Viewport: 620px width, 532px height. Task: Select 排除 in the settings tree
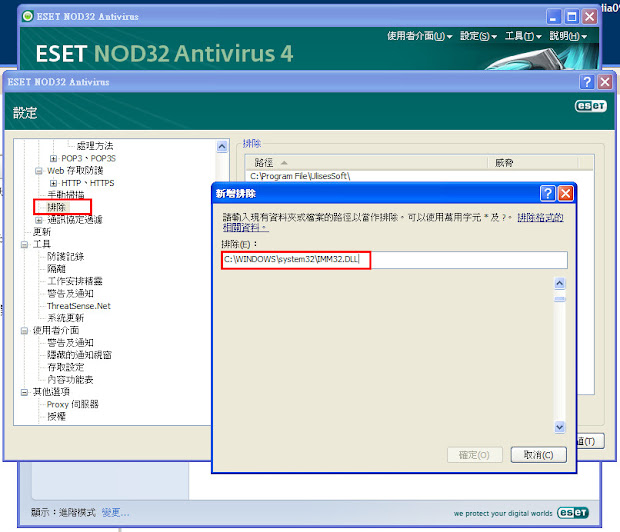click(x=57, y=207)
